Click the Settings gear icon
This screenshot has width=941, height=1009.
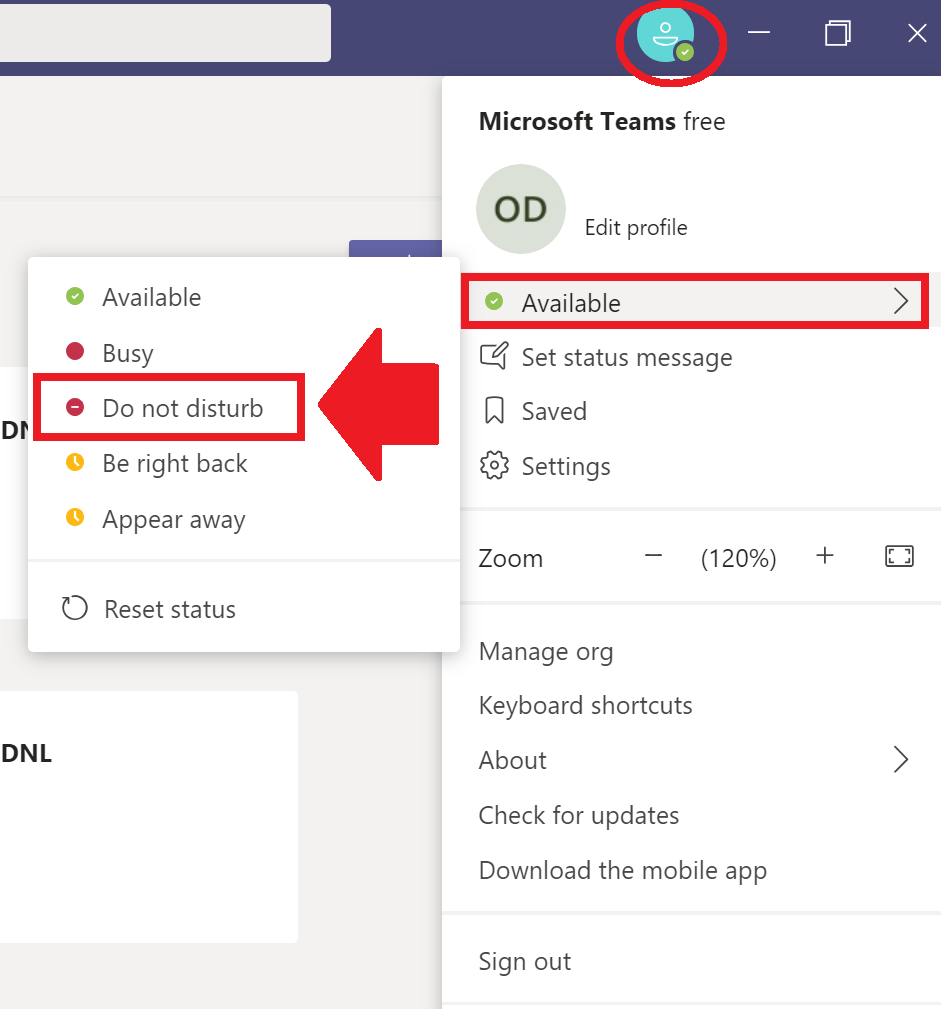(x=494, y=465)
